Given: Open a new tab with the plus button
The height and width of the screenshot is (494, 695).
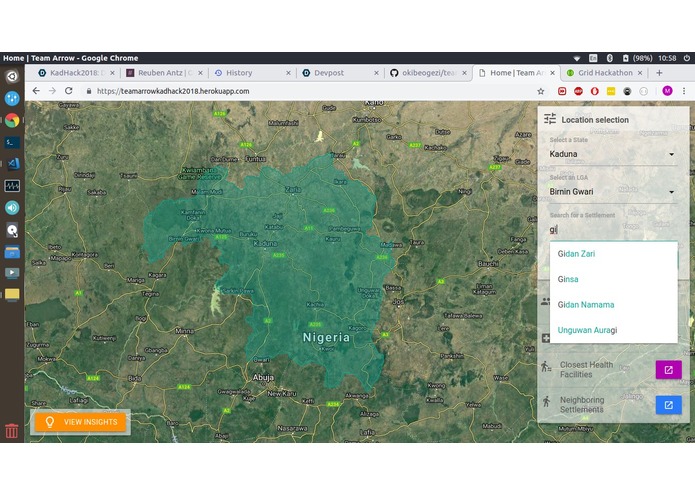Looking at the screenshot, I should pos(659,73).
